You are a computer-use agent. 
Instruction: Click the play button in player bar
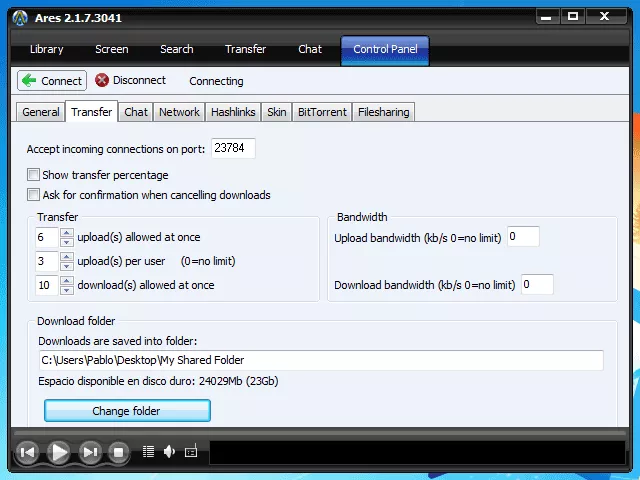point(59,452)
